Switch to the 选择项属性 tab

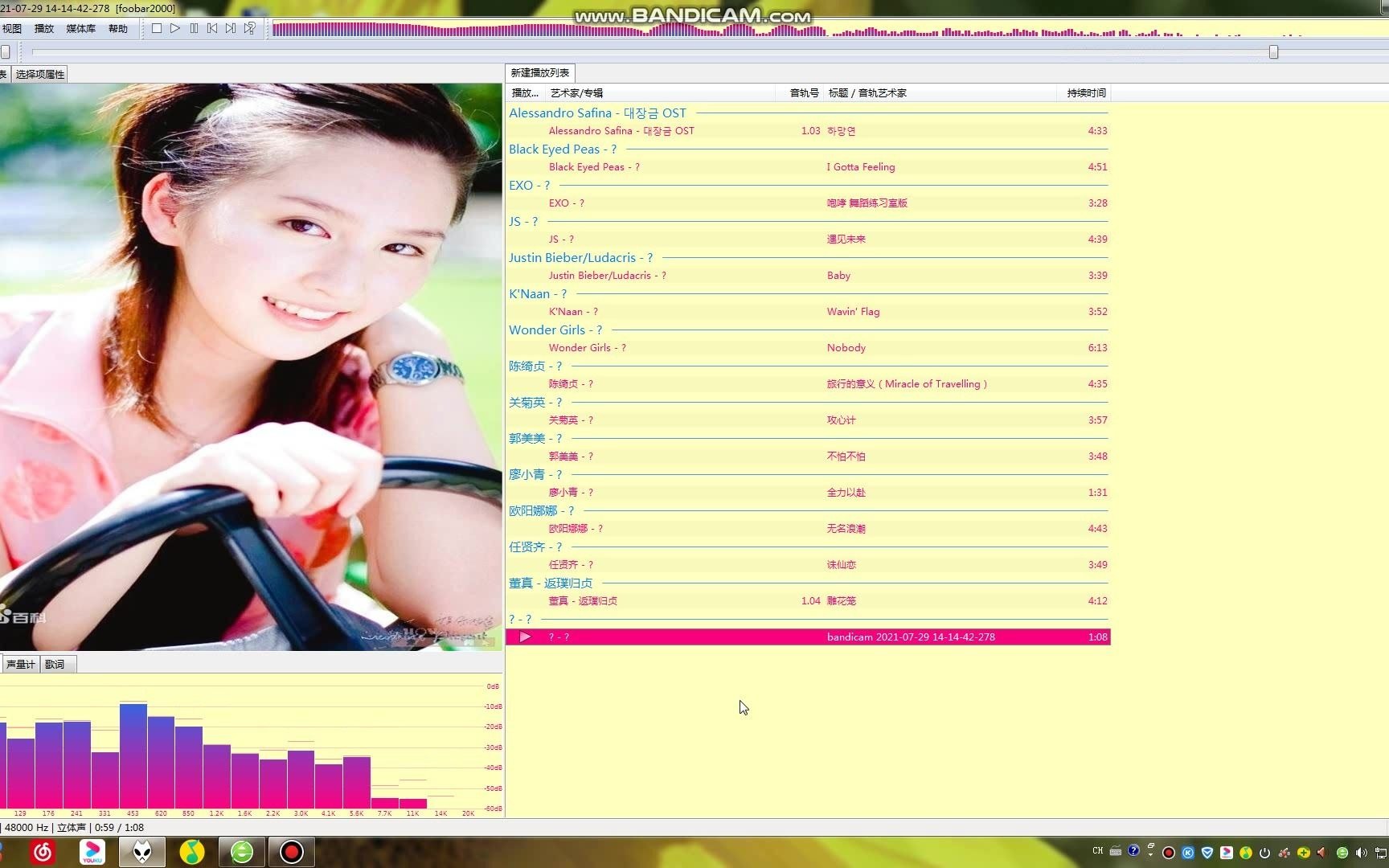[x=40, y=74]
